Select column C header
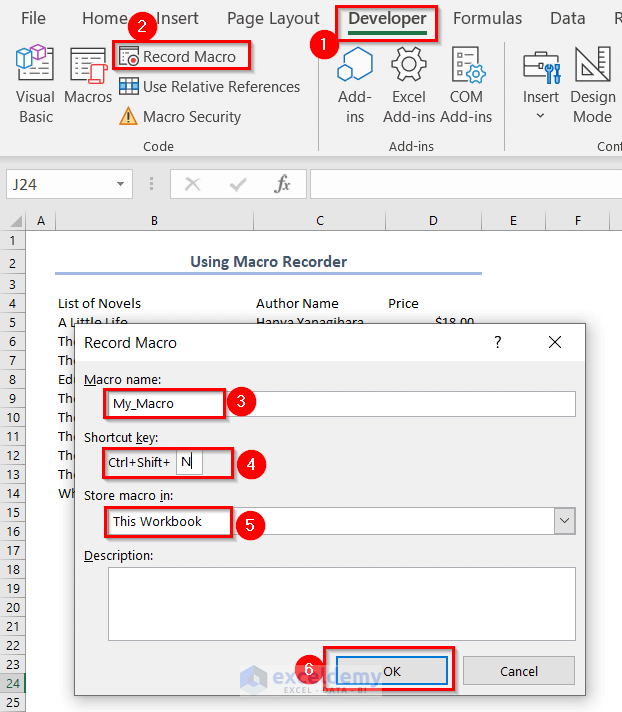 coord(320,221)
